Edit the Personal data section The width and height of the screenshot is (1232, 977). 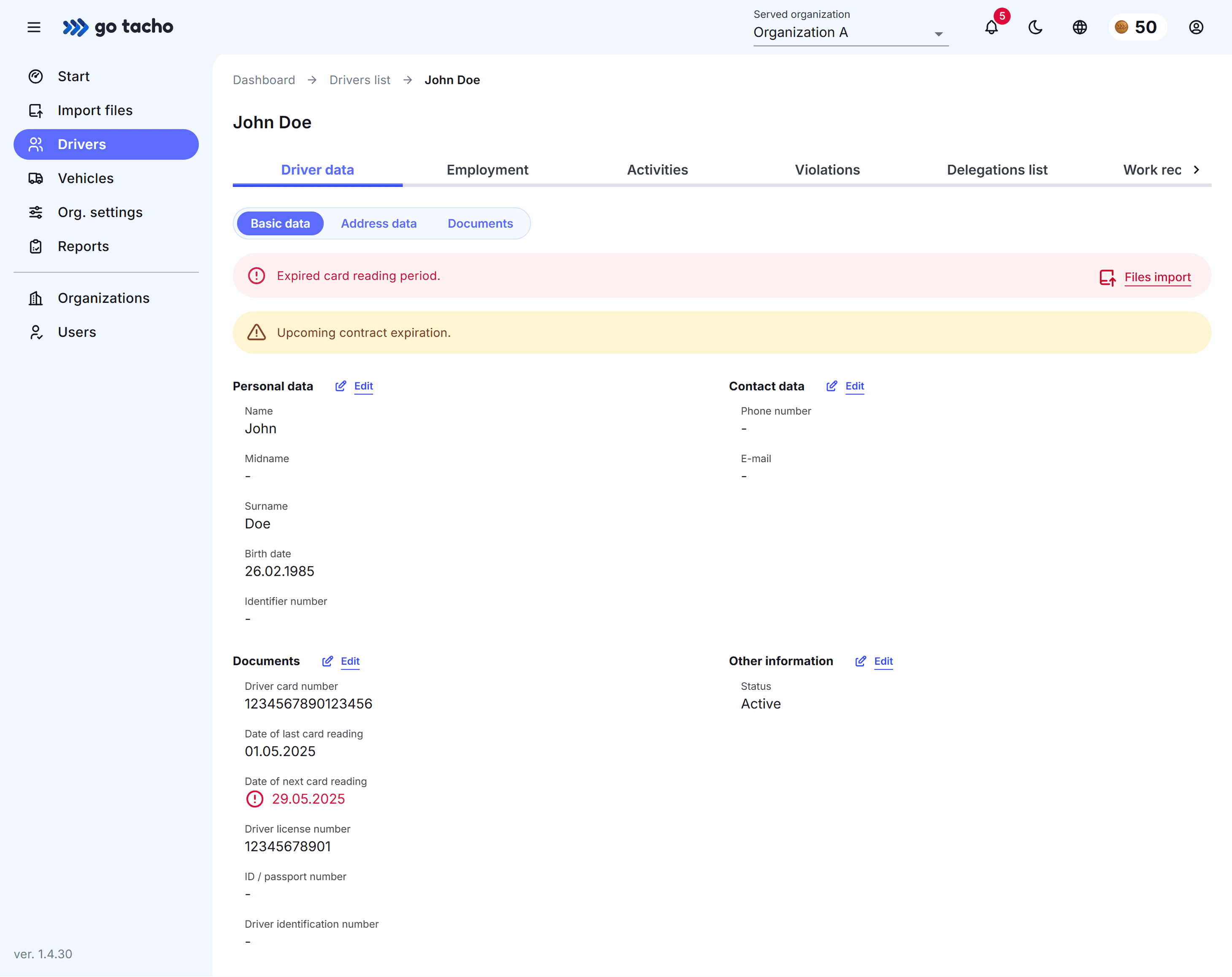coord(362,386)
